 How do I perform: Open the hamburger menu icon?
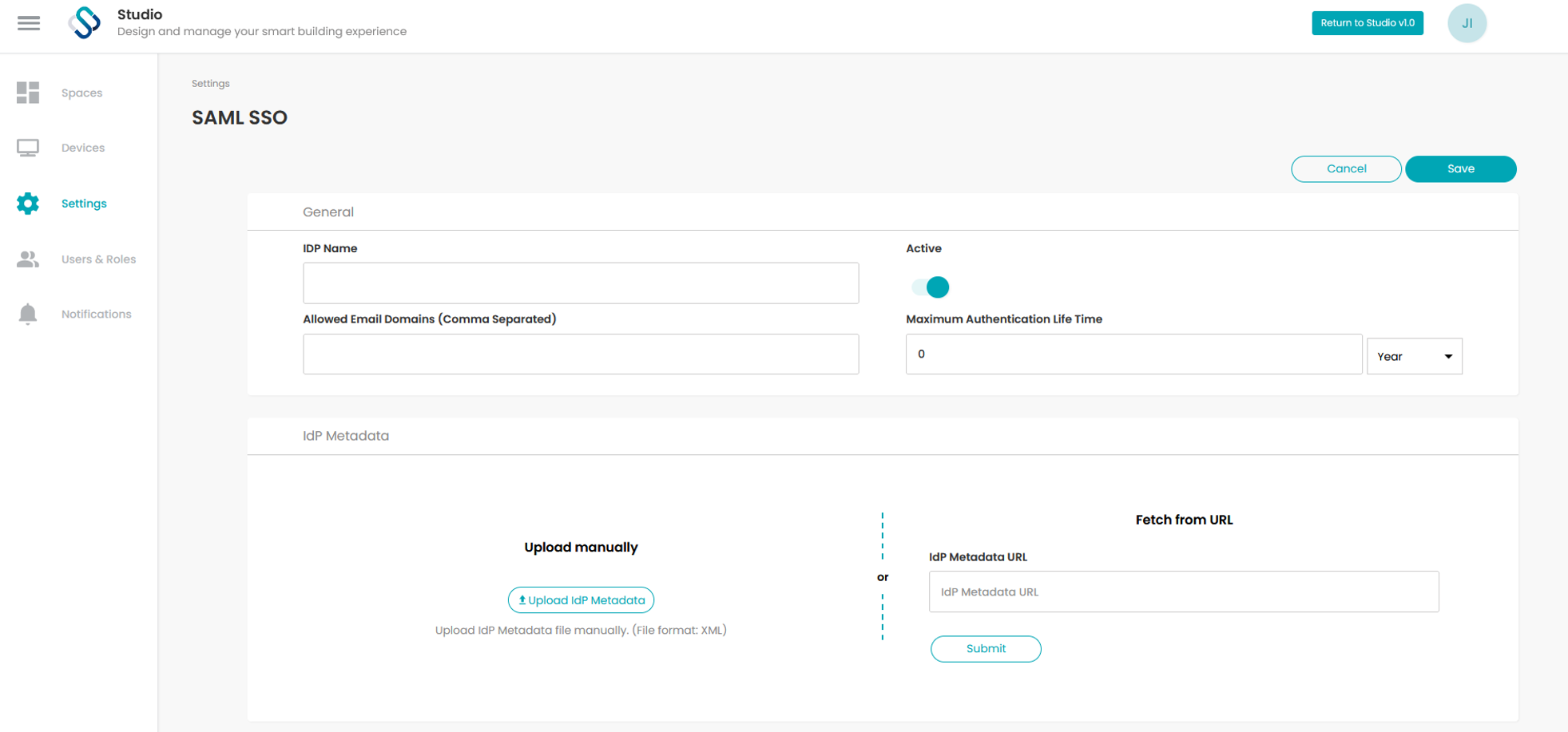point(29,23)
